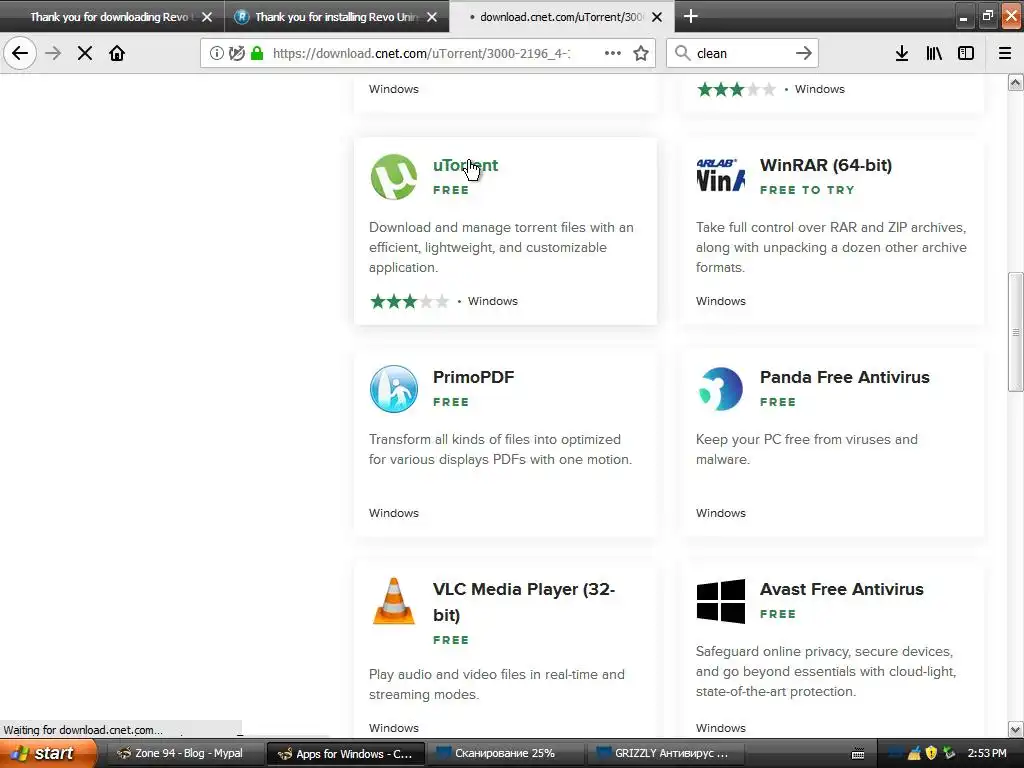Open the uTorrent title link
1024x768 pixels.
click(x=465, y=165)
